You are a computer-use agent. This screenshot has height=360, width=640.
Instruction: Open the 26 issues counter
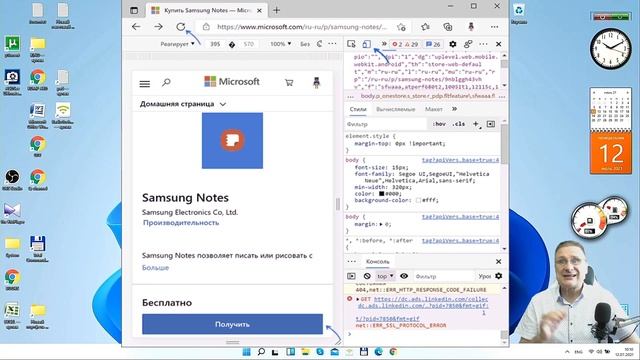click(433, 44)
